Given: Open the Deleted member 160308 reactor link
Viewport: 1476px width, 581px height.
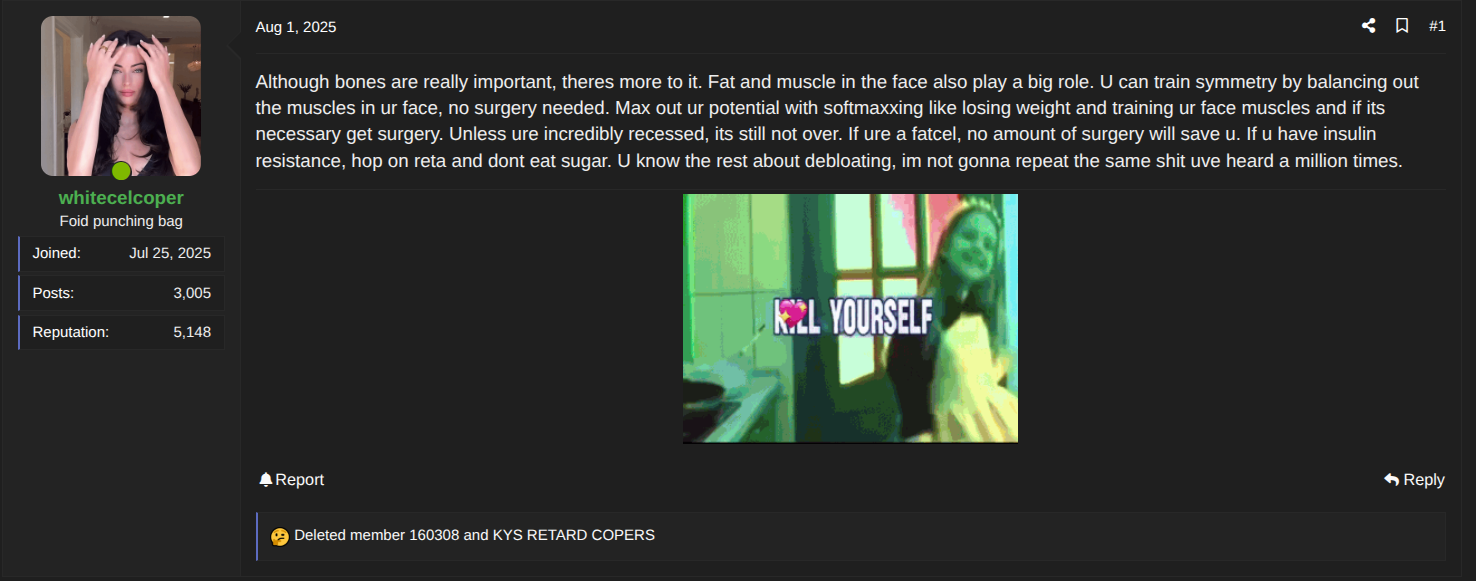Looking at the screenshot, I should (x=377, y=535).
